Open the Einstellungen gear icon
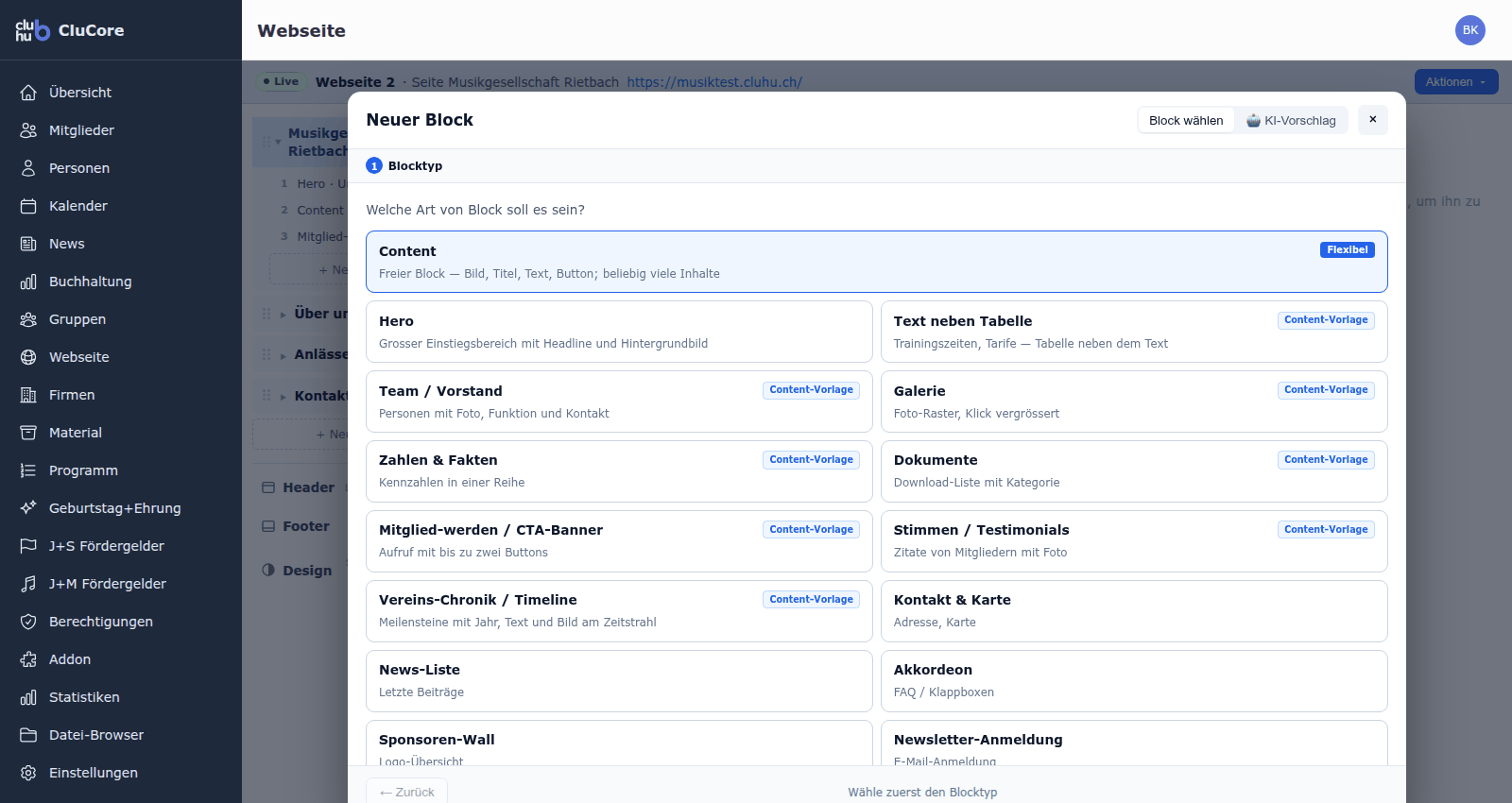1512x803 pixels. pos(28,773)
